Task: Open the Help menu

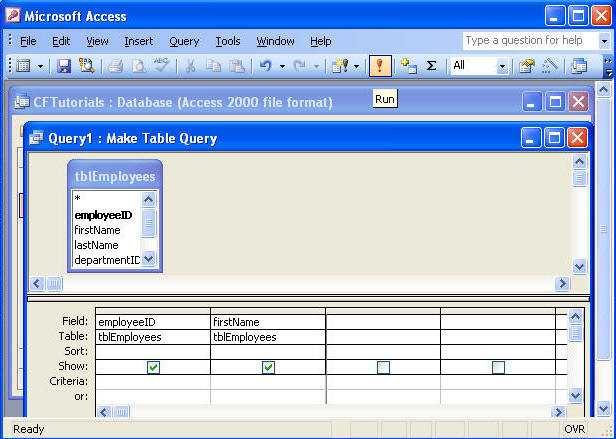Action: tap(321, 41)
